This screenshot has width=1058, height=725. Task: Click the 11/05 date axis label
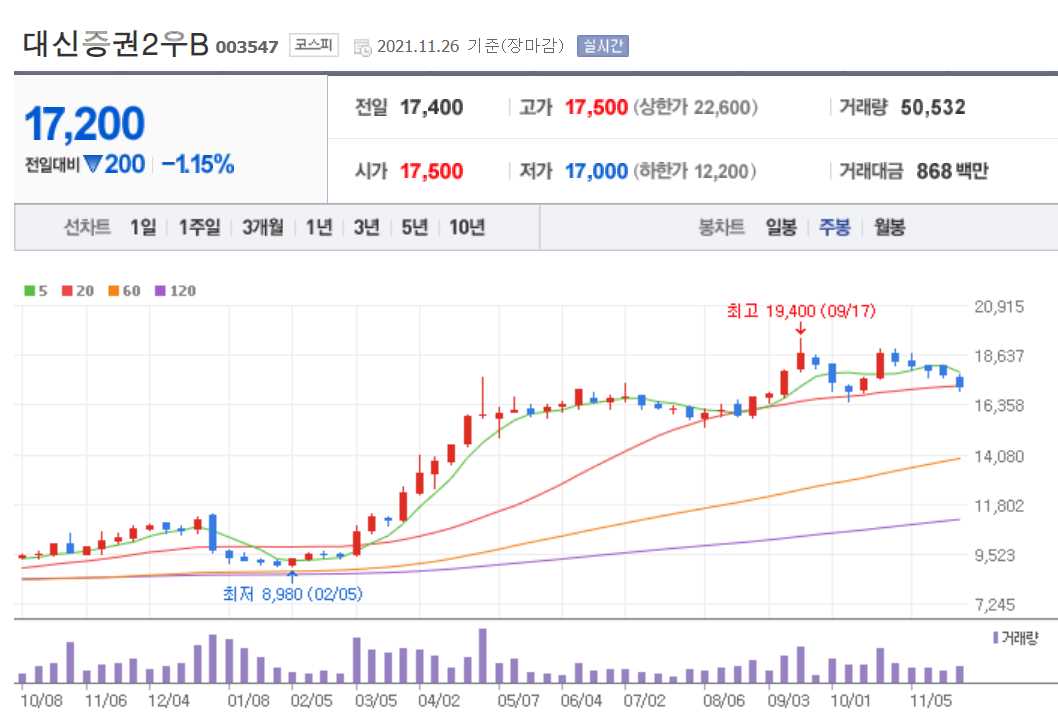930,701
